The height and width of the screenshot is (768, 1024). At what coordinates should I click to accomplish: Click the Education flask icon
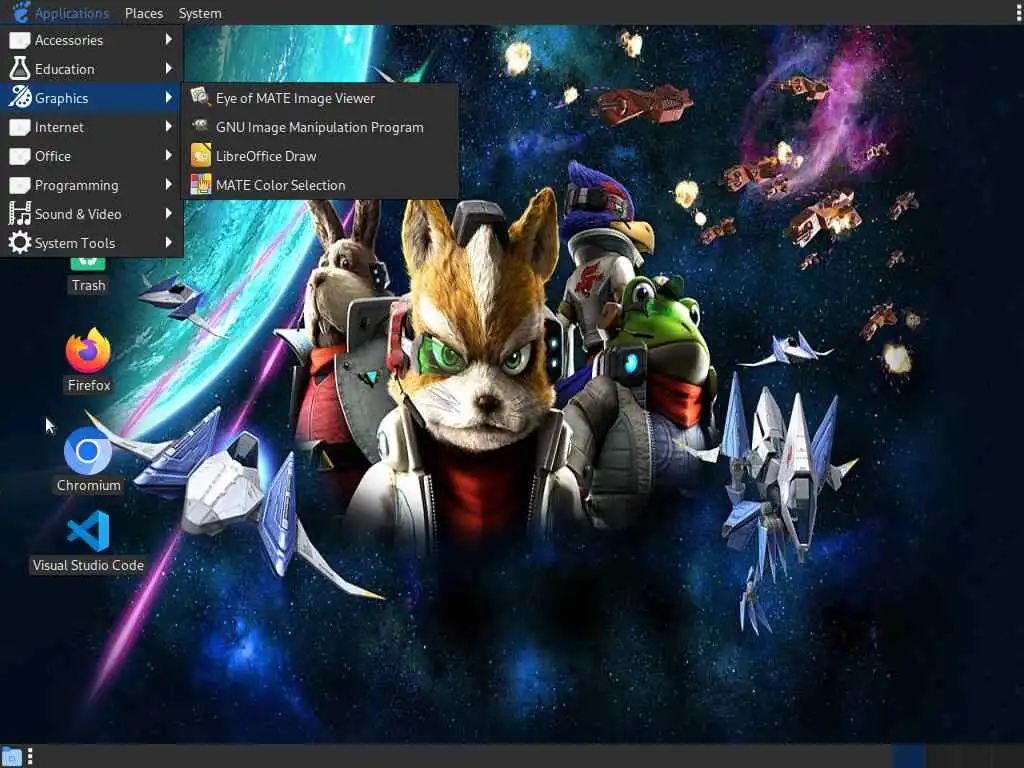tap(20, 69)
